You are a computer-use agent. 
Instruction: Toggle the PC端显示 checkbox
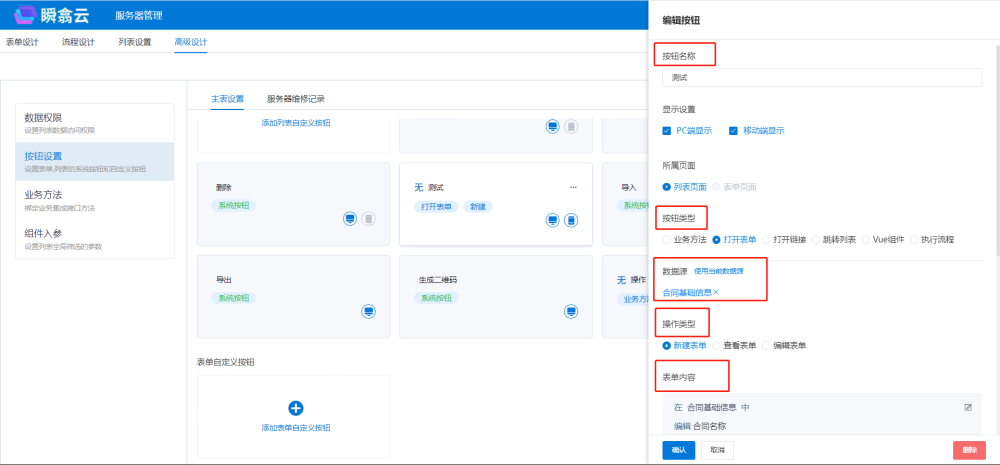coord(667,130)
